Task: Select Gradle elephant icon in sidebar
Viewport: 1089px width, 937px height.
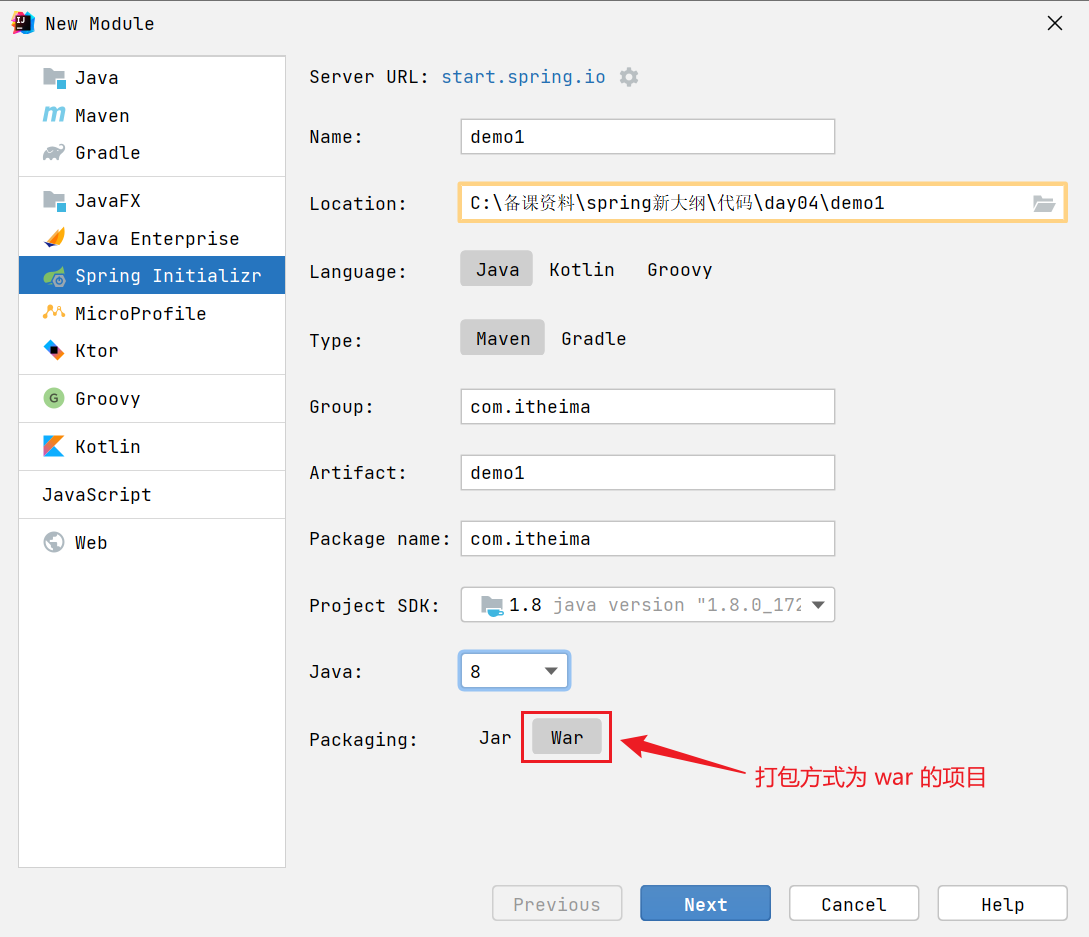Action: coord(54,152)
